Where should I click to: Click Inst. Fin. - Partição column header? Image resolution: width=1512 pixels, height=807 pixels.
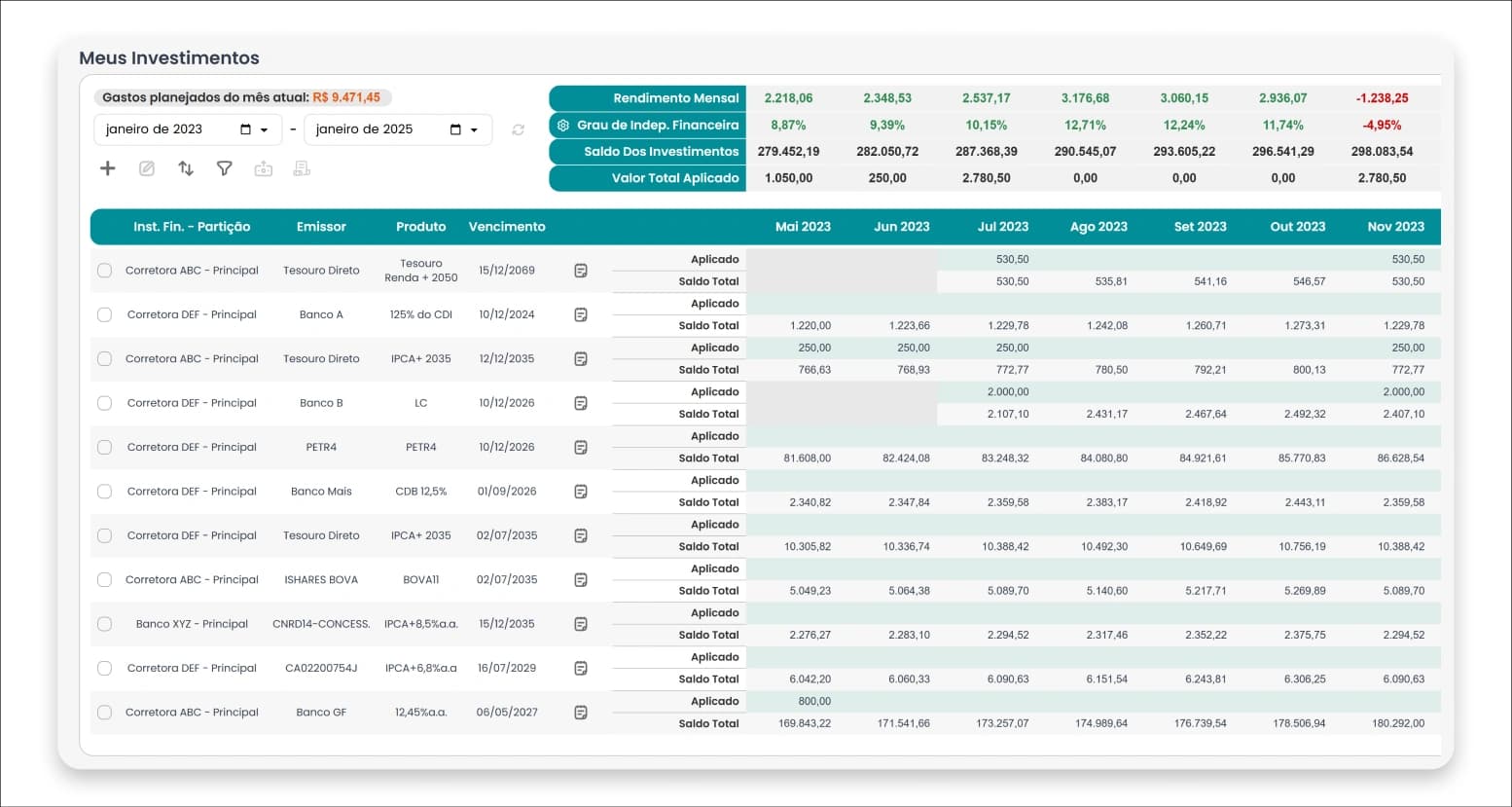pyautogui.click(x=192, y=227)
